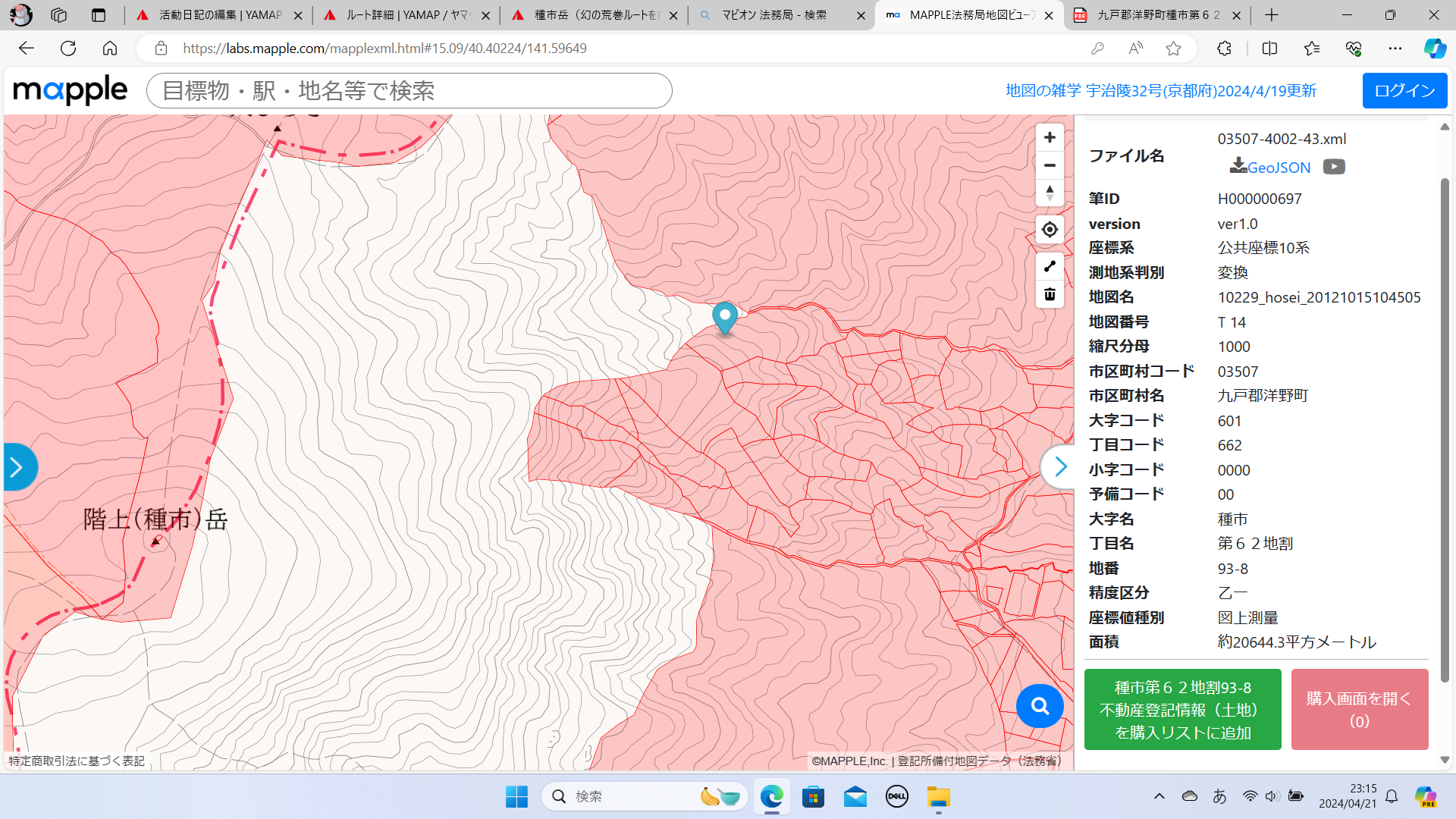The image size is (1456, 819).
Task: Show hidden system tray icons
Action: [1159, 796]
